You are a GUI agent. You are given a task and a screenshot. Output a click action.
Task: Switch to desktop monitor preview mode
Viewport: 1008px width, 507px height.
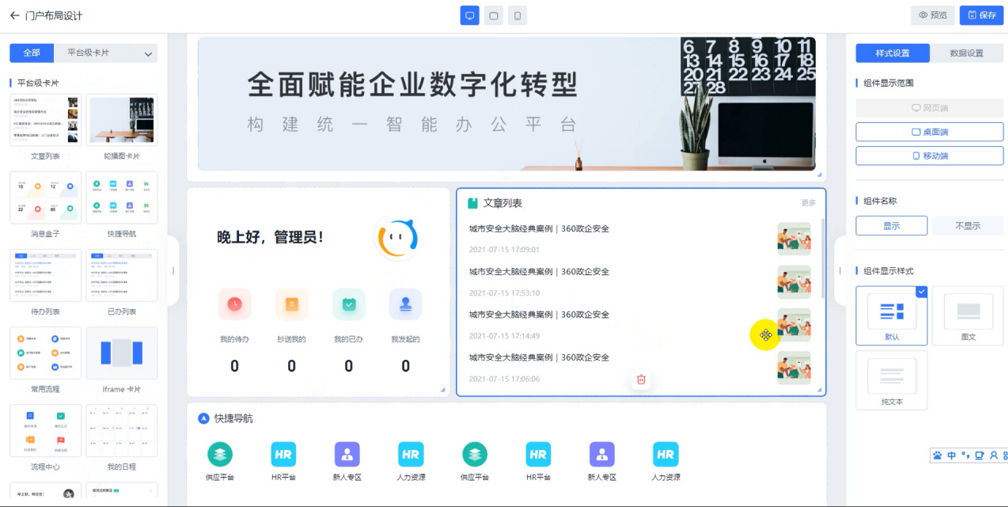(470, 15)
